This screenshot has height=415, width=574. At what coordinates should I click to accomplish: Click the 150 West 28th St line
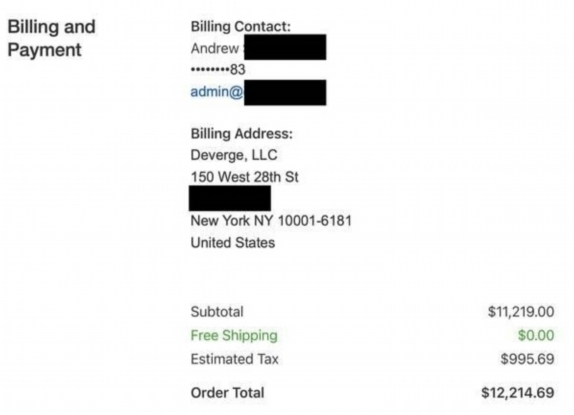coord(245,177)
